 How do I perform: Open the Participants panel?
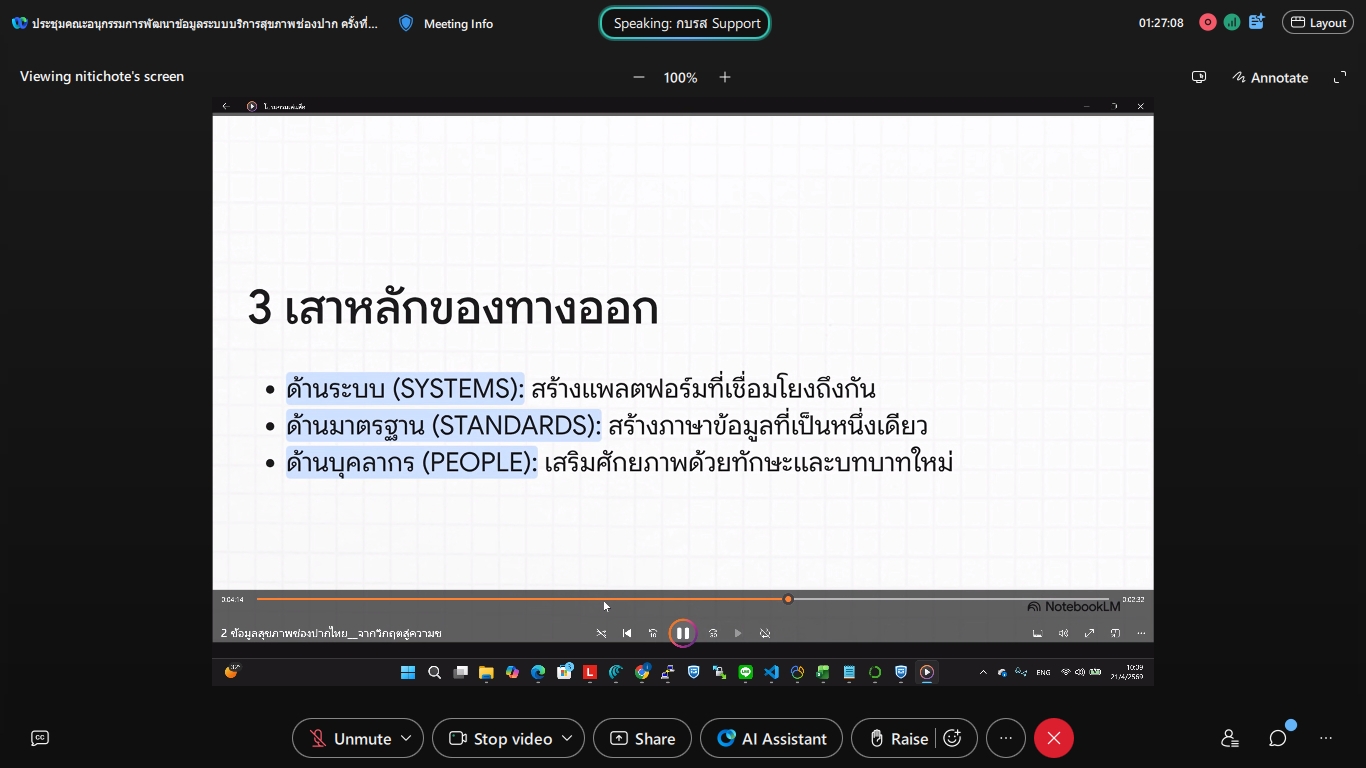(x=1230, y=738)
